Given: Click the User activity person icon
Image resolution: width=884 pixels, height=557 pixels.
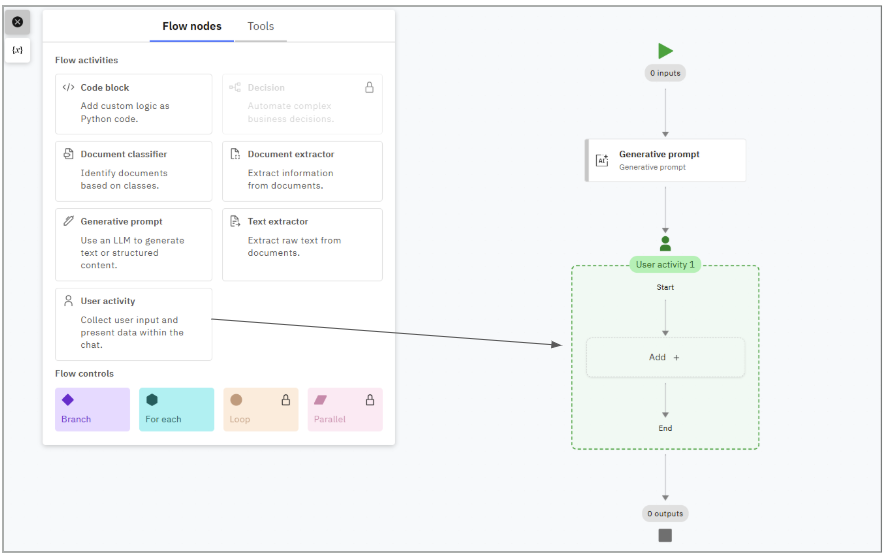Looking at the screenshot, I should tap(68, 301).
